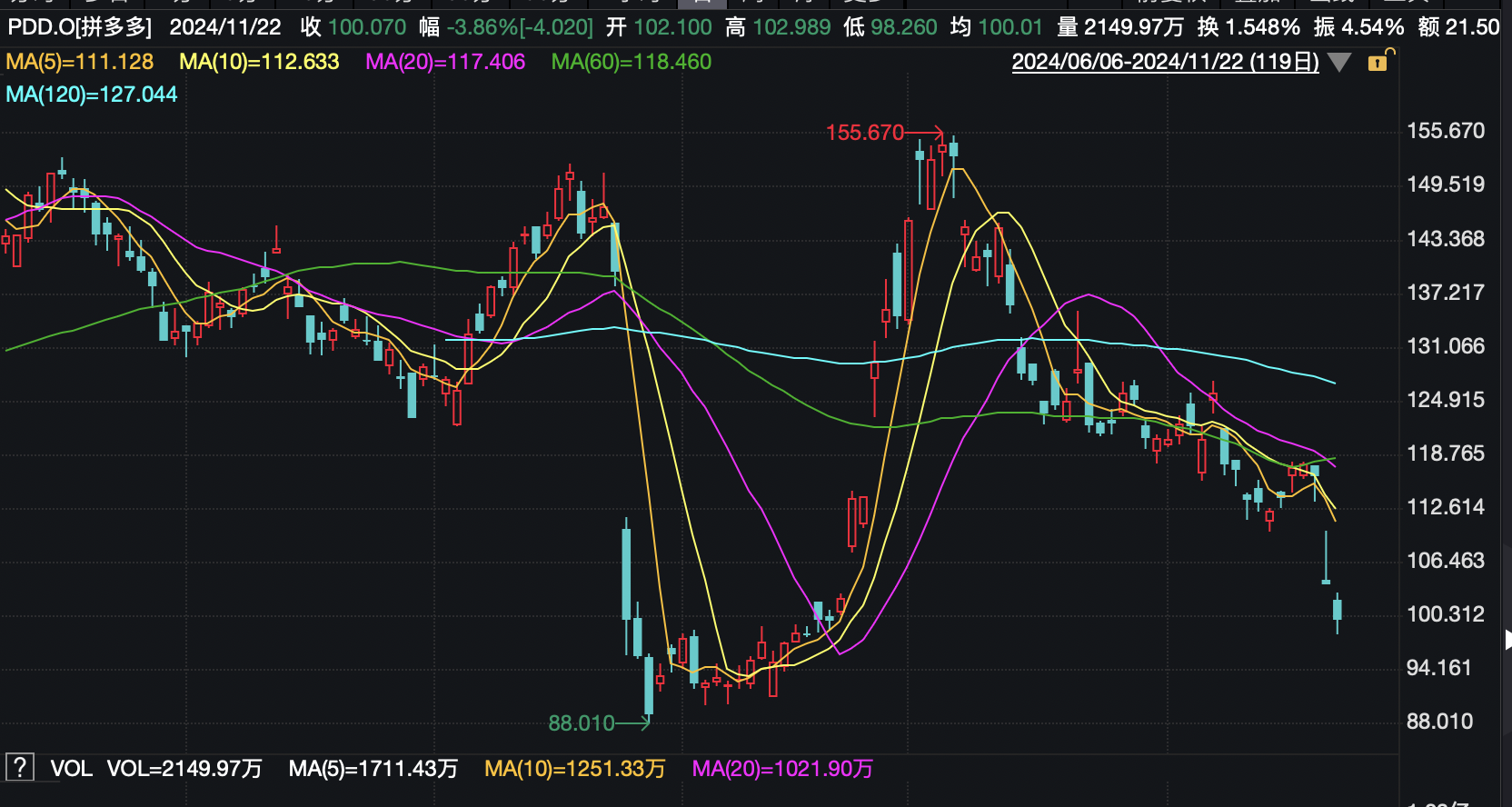Screen dimensions: 1512x807
Task: Click the 94.161 price axis label
Action: (1439, 668)
